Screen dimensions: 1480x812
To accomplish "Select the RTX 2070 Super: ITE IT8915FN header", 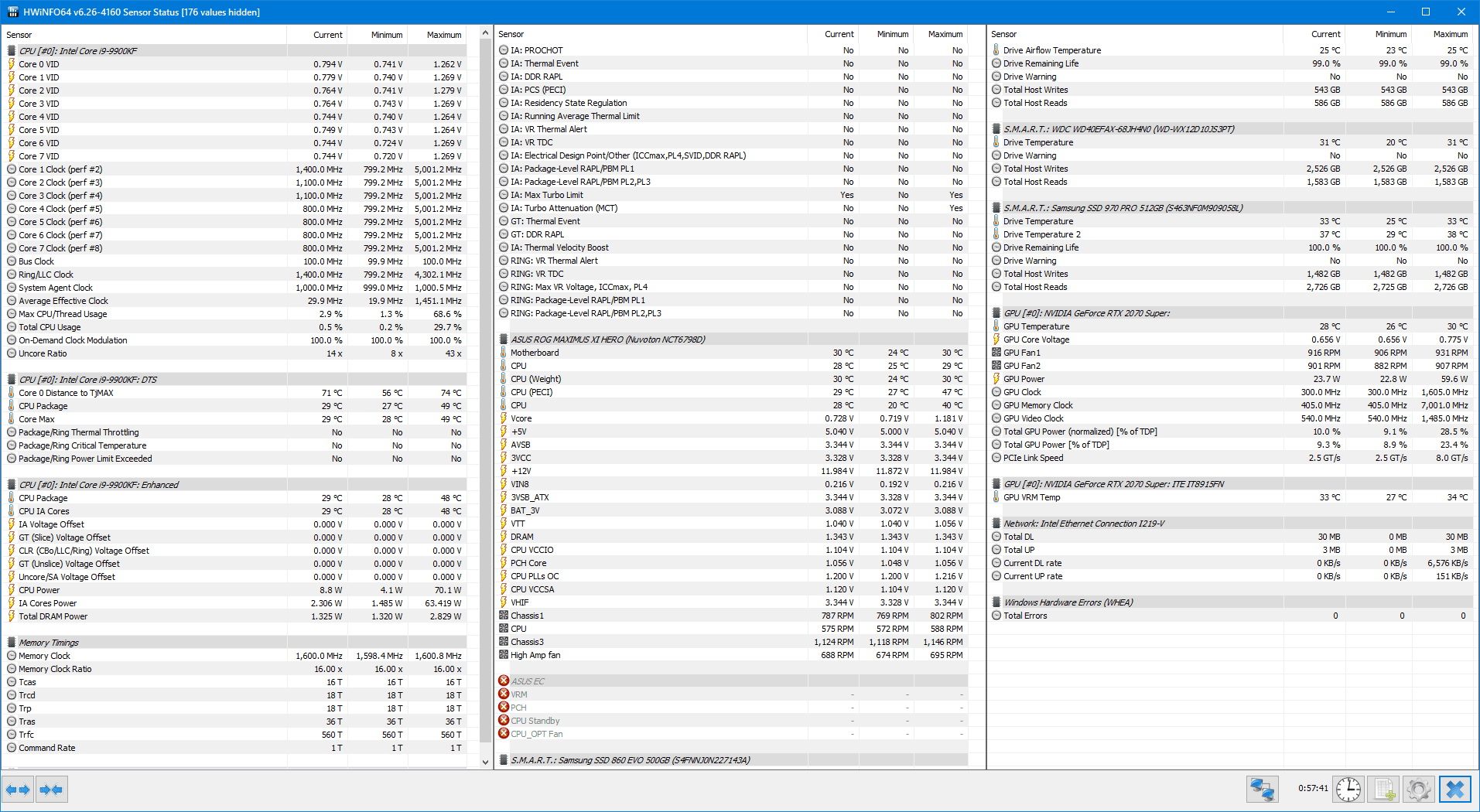I will coord(1231,484).
